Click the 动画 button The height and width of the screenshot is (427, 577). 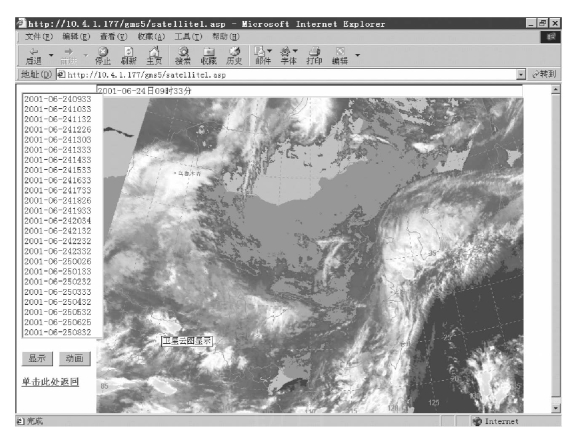(x=75, y=358)
